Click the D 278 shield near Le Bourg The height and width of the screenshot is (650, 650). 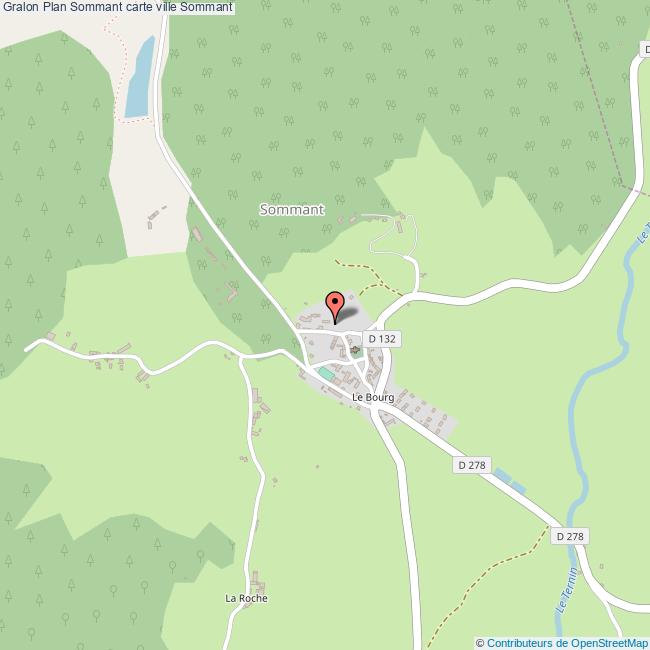[472, 465]
